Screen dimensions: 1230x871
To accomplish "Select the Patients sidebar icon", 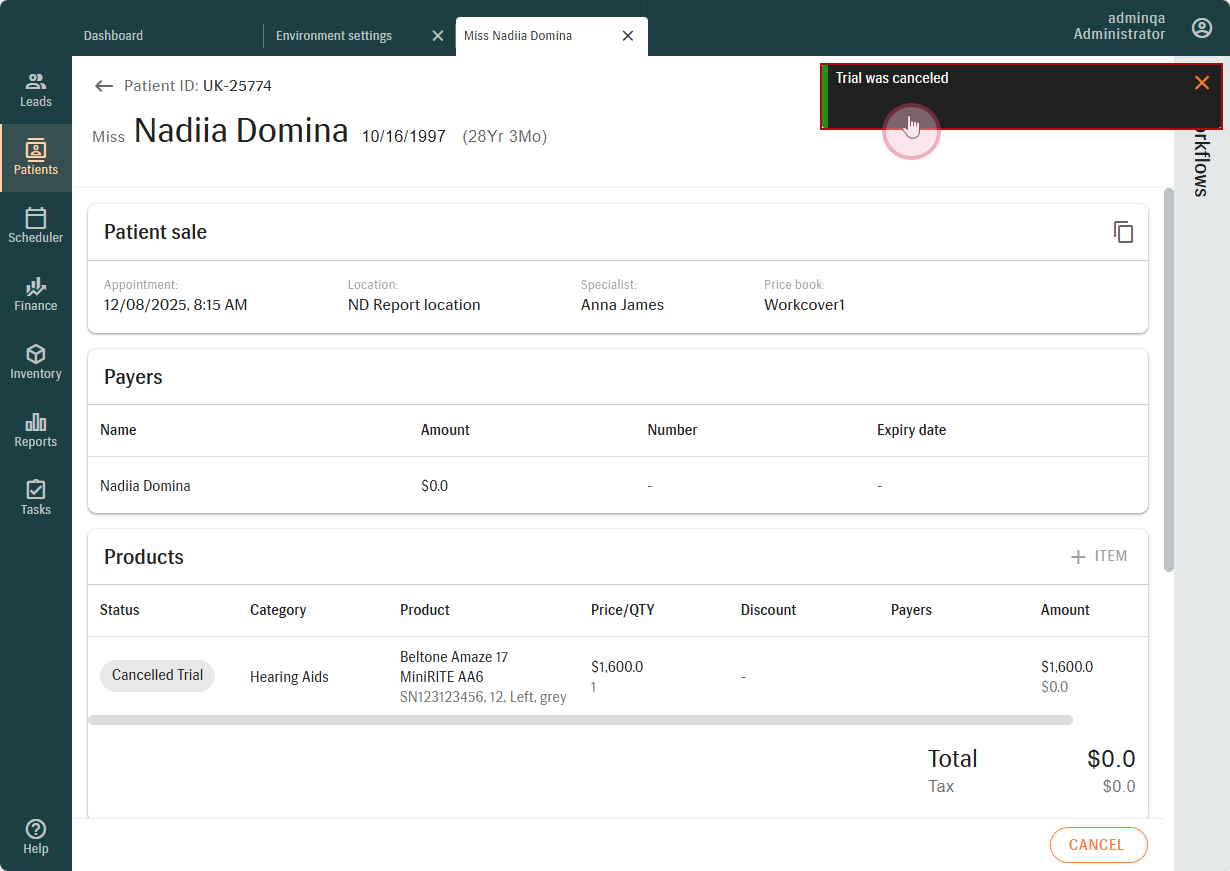I will (36, 150).
